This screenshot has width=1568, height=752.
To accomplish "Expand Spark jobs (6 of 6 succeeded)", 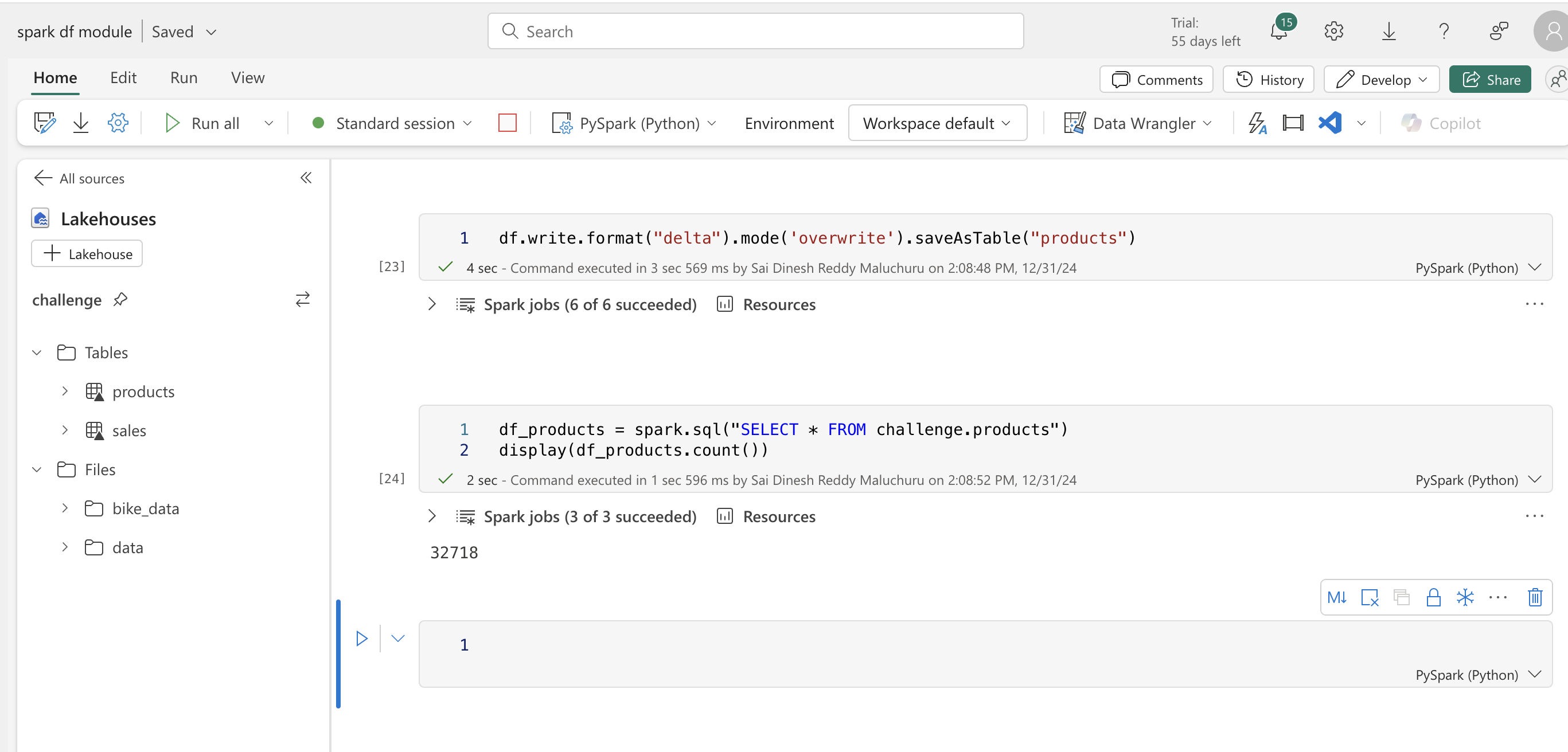I will (x=431, y=304).
